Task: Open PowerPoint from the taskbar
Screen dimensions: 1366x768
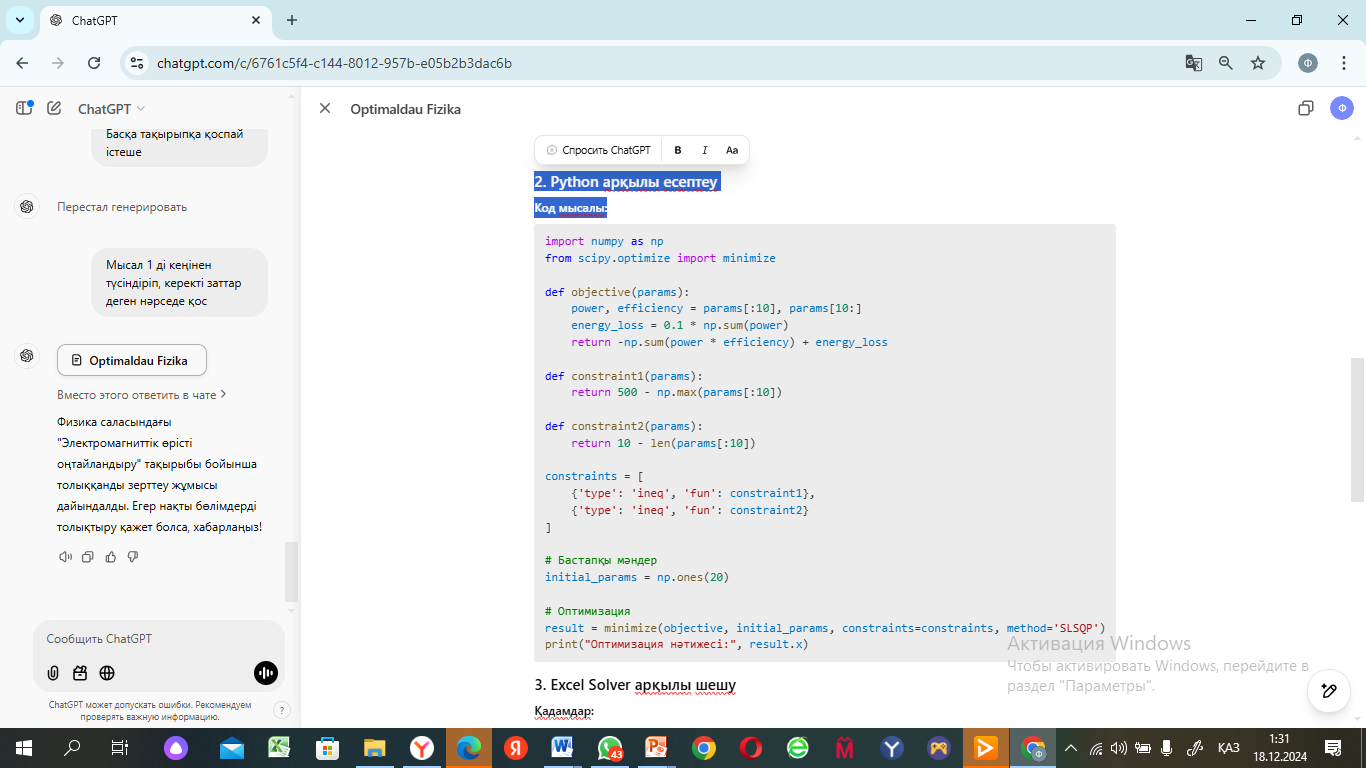Action: 656,748
